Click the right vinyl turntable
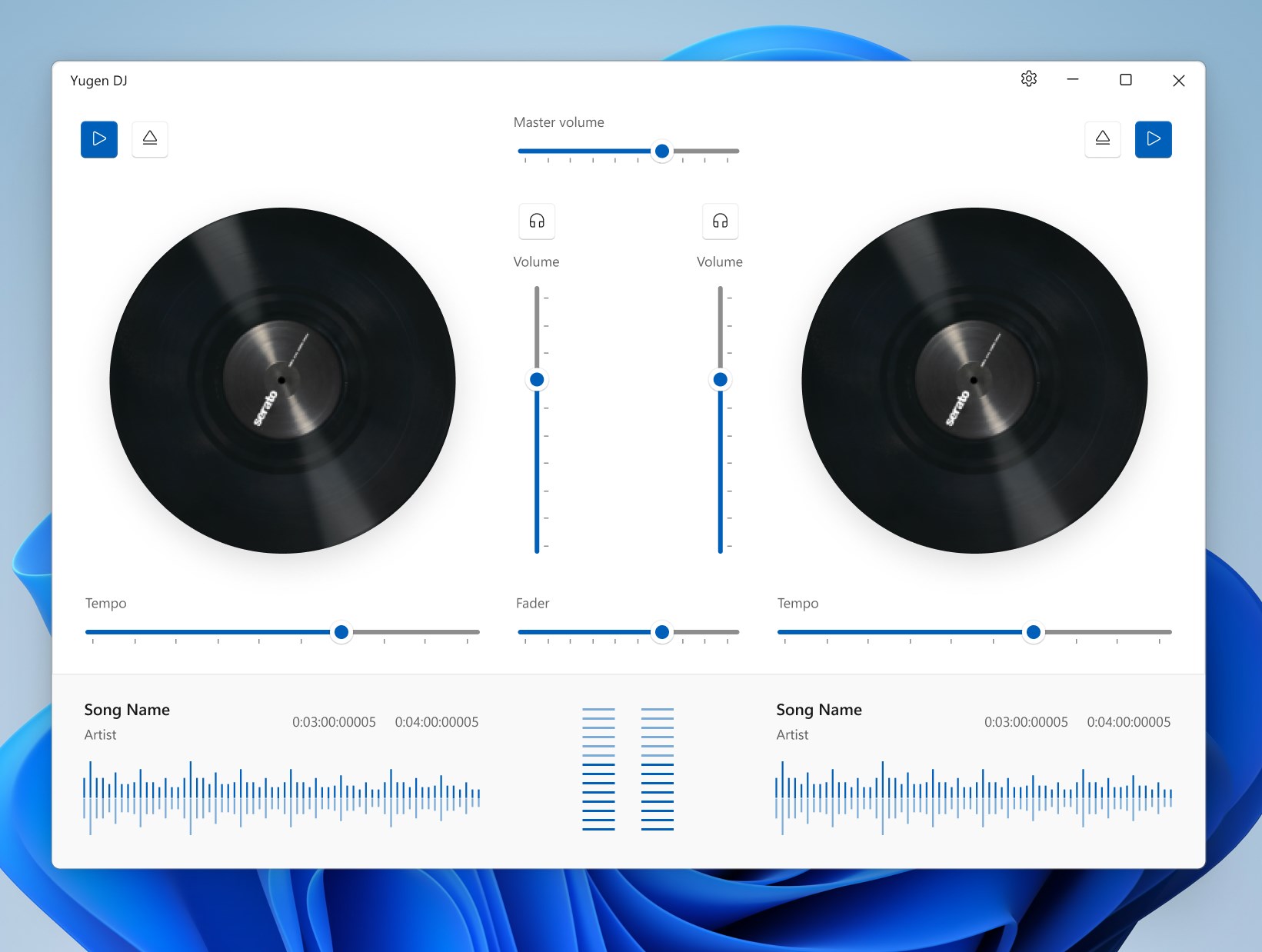 pos(974,380)
